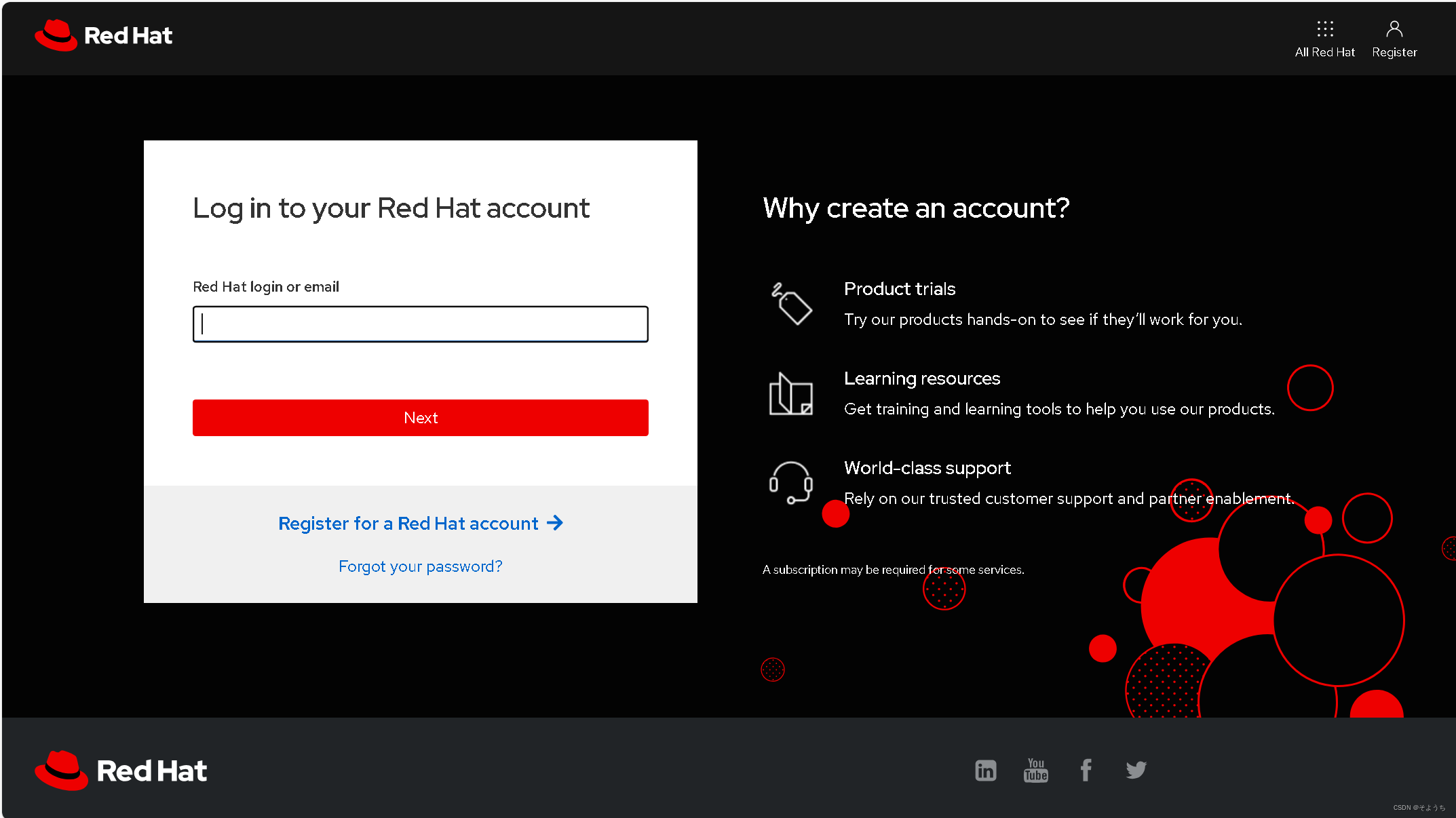1456x818 pixels.
Task: Open the Facebook footer icon
Action: coord(1086,770)
